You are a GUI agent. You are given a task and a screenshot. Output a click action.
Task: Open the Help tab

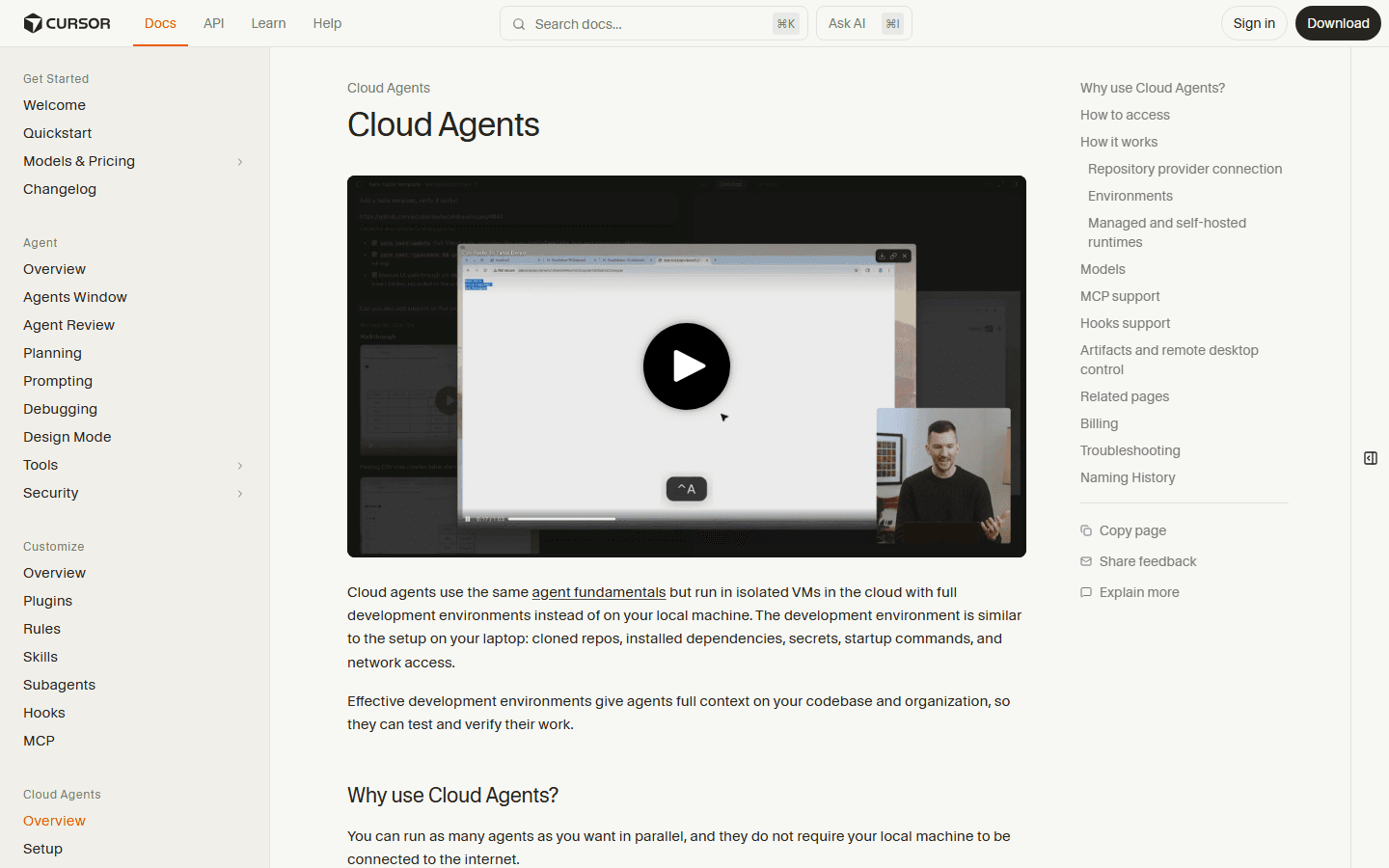click(327, 23)
